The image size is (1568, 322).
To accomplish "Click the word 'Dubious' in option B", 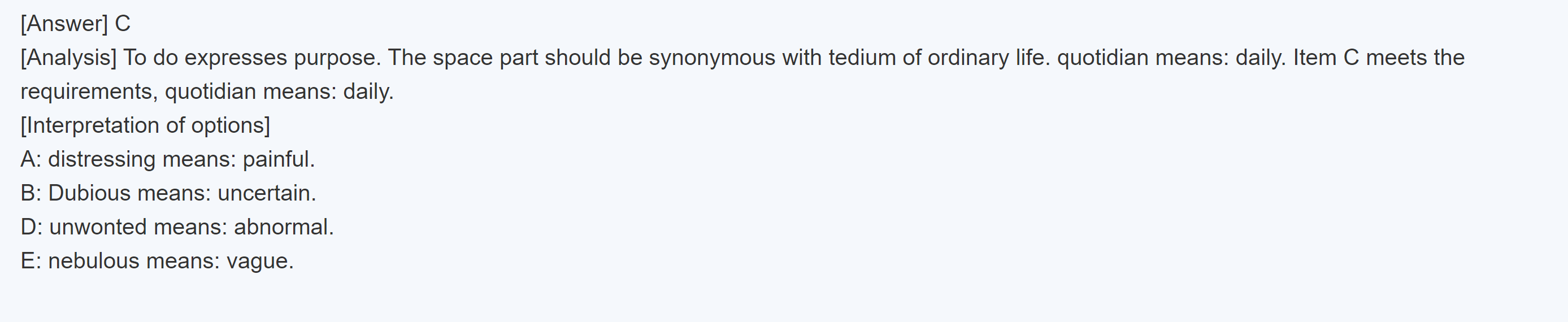I will [89, 194].
